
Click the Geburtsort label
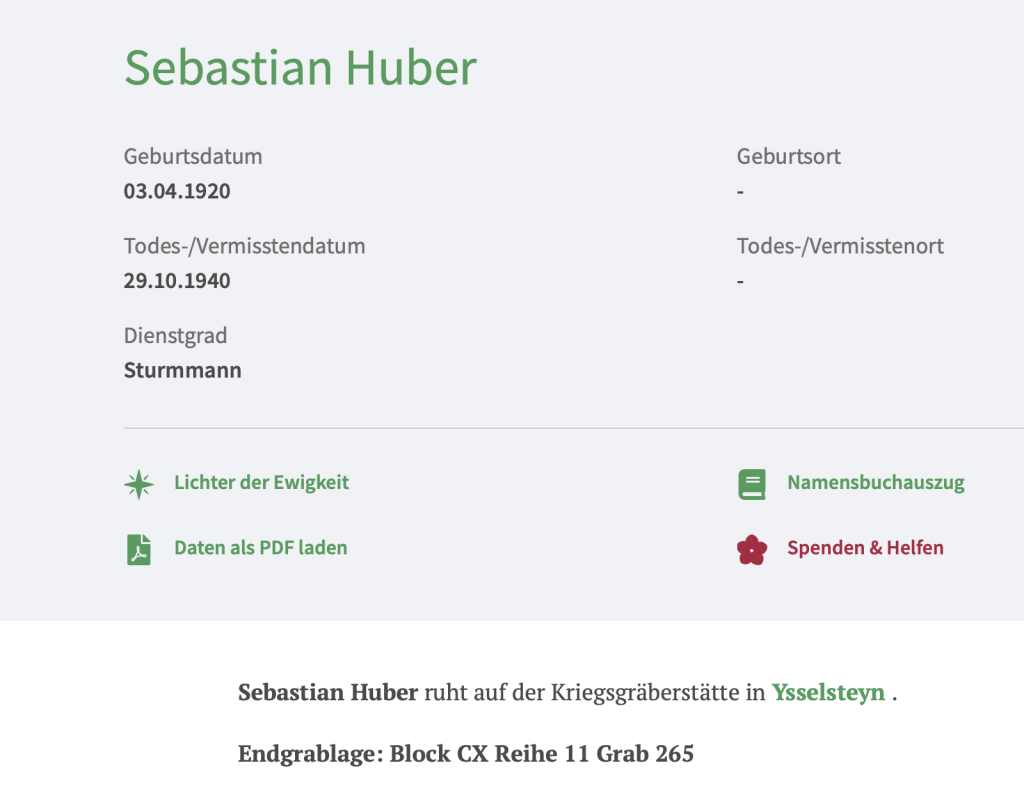coord(788,157)
